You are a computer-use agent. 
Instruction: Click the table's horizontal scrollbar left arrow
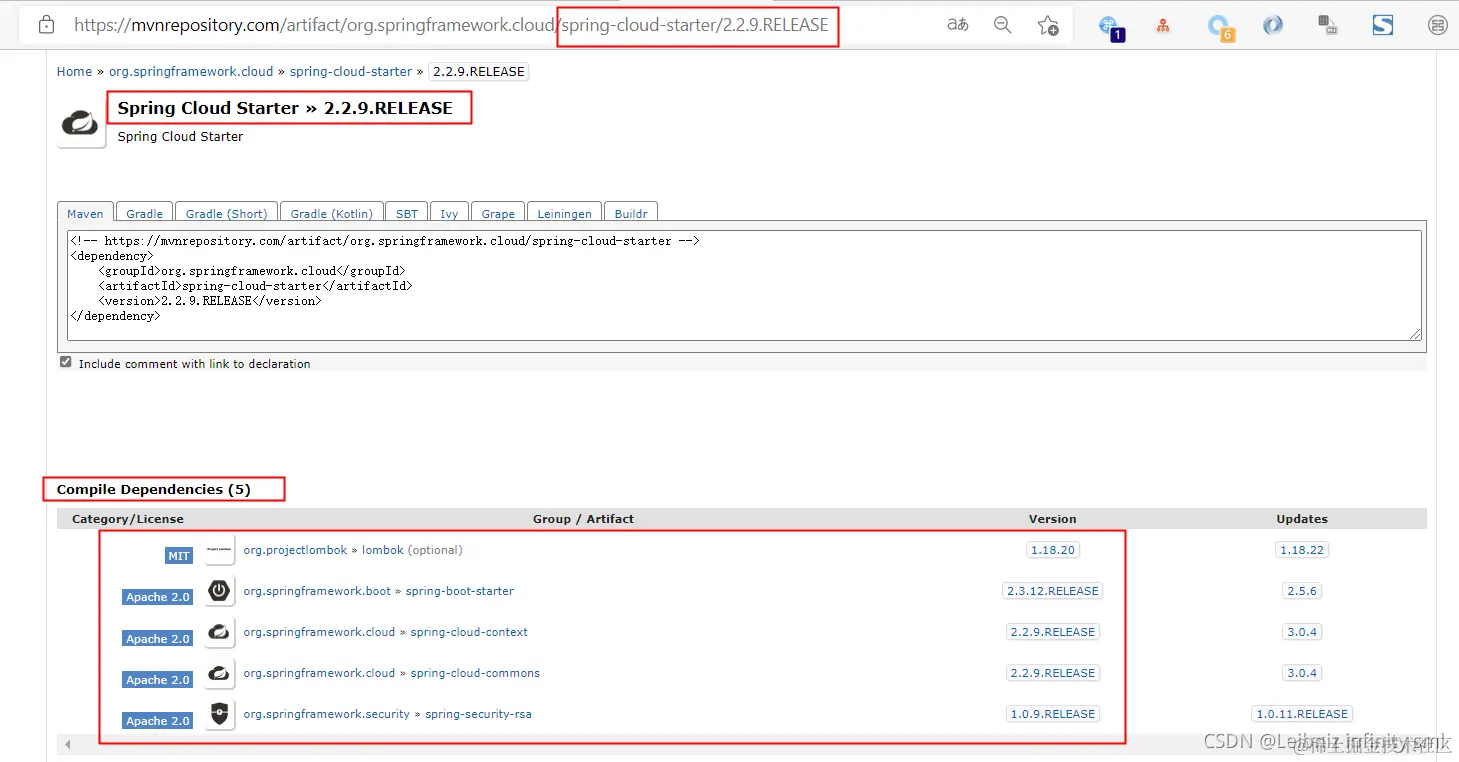pos(68,745)
